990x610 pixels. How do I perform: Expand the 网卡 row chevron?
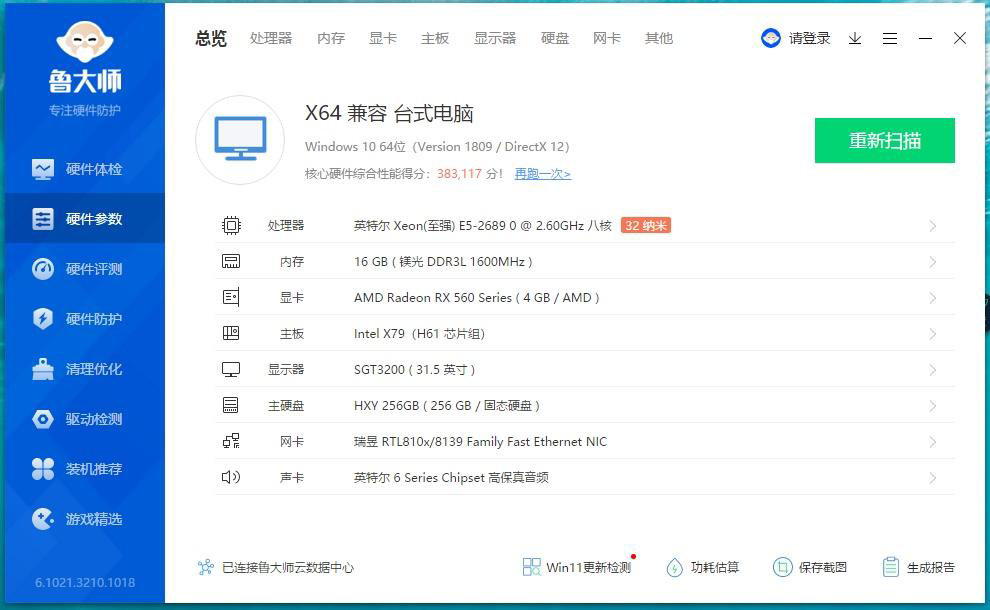(x=933, y=442)
